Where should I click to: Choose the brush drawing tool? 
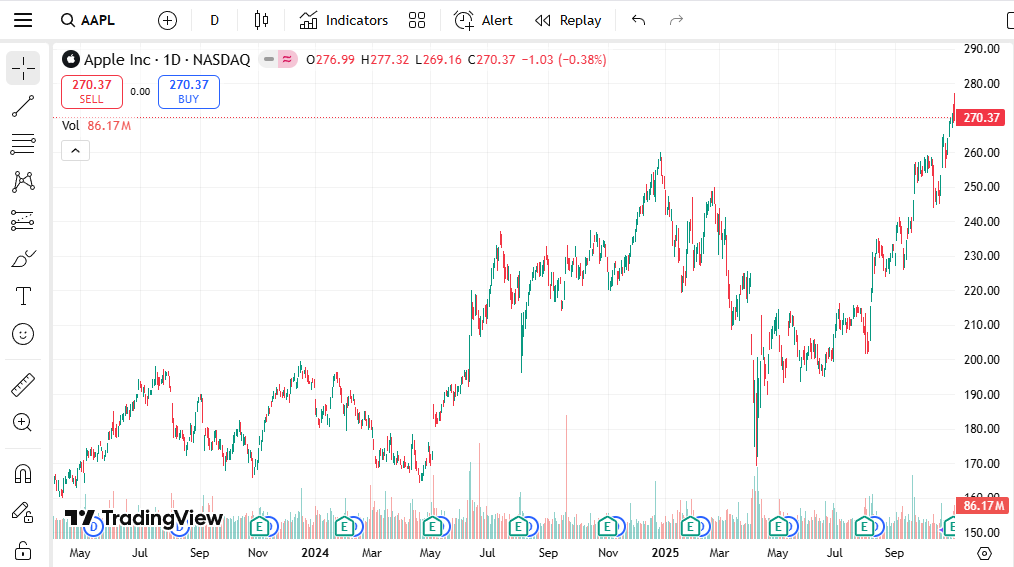click(x=22, y=259)
